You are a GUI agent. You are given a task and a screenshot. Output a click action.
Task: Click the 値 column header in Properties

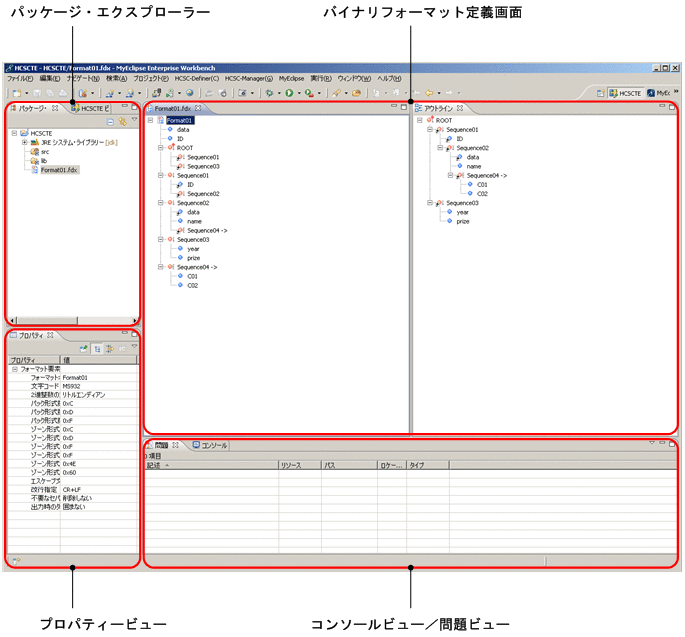tap(99, 360)
